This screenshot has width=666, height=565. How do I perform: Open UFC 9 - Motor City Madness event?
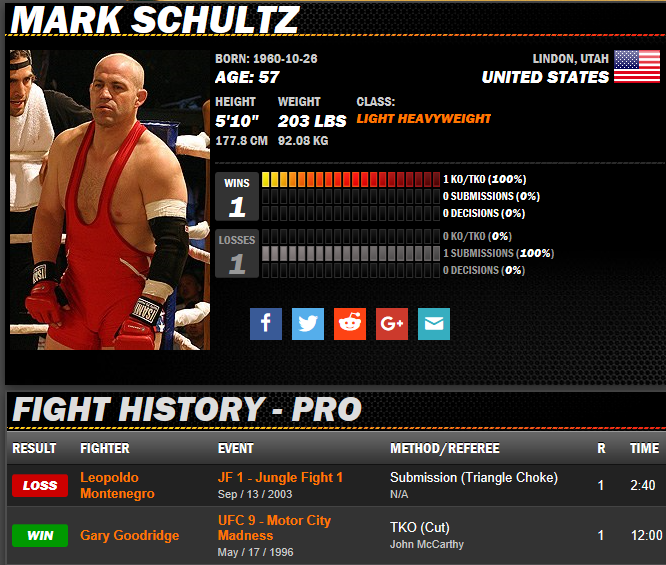pos(274,528)
